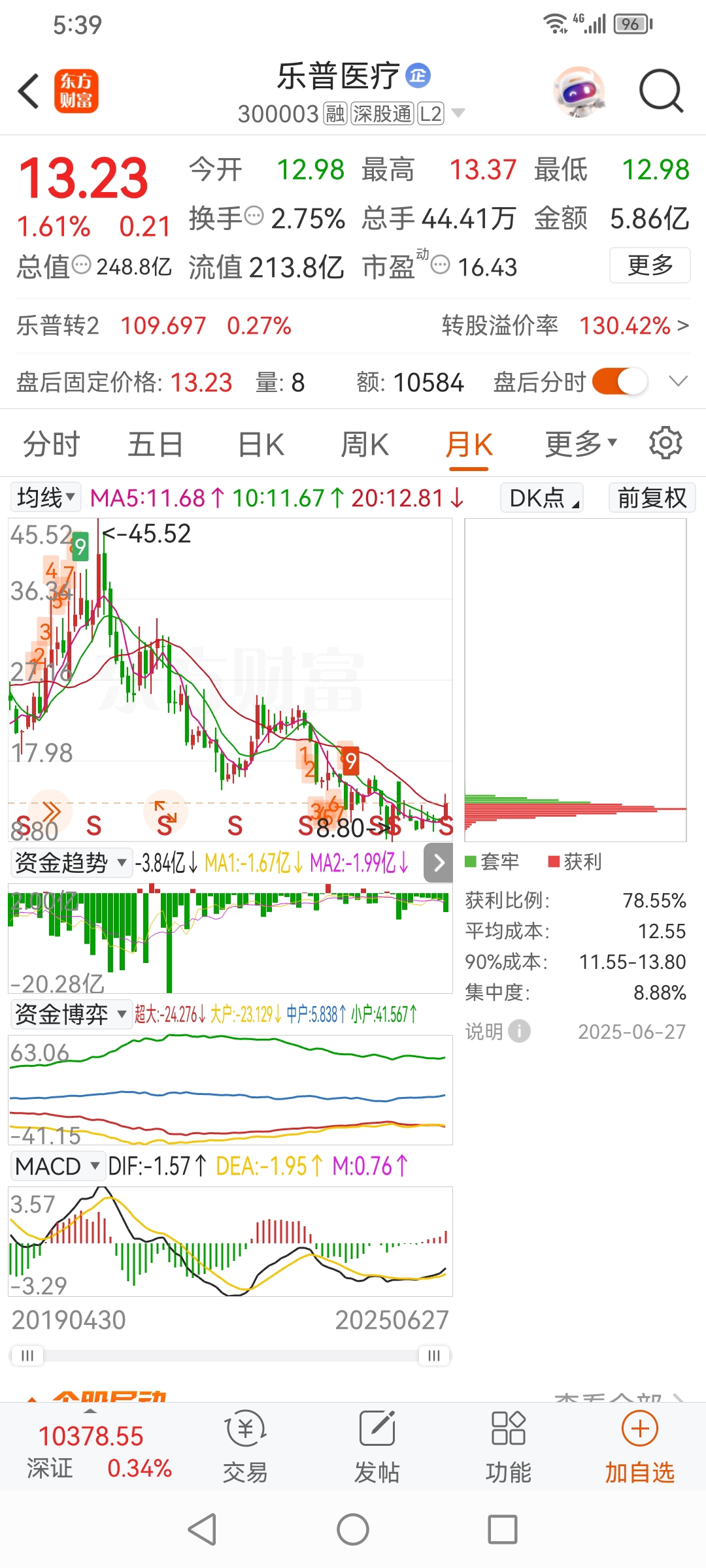Tap the 资金博弈 line chart
The image size is (706, 1568).
230,1090
